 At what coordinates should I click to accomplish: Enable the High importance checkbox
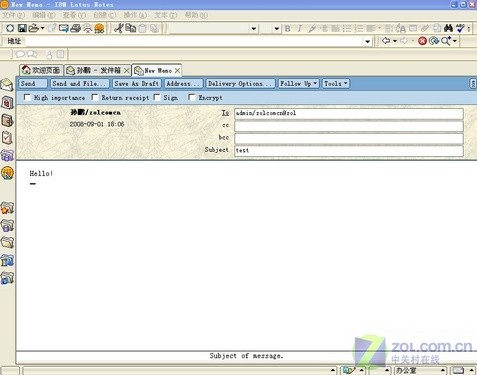27,97
